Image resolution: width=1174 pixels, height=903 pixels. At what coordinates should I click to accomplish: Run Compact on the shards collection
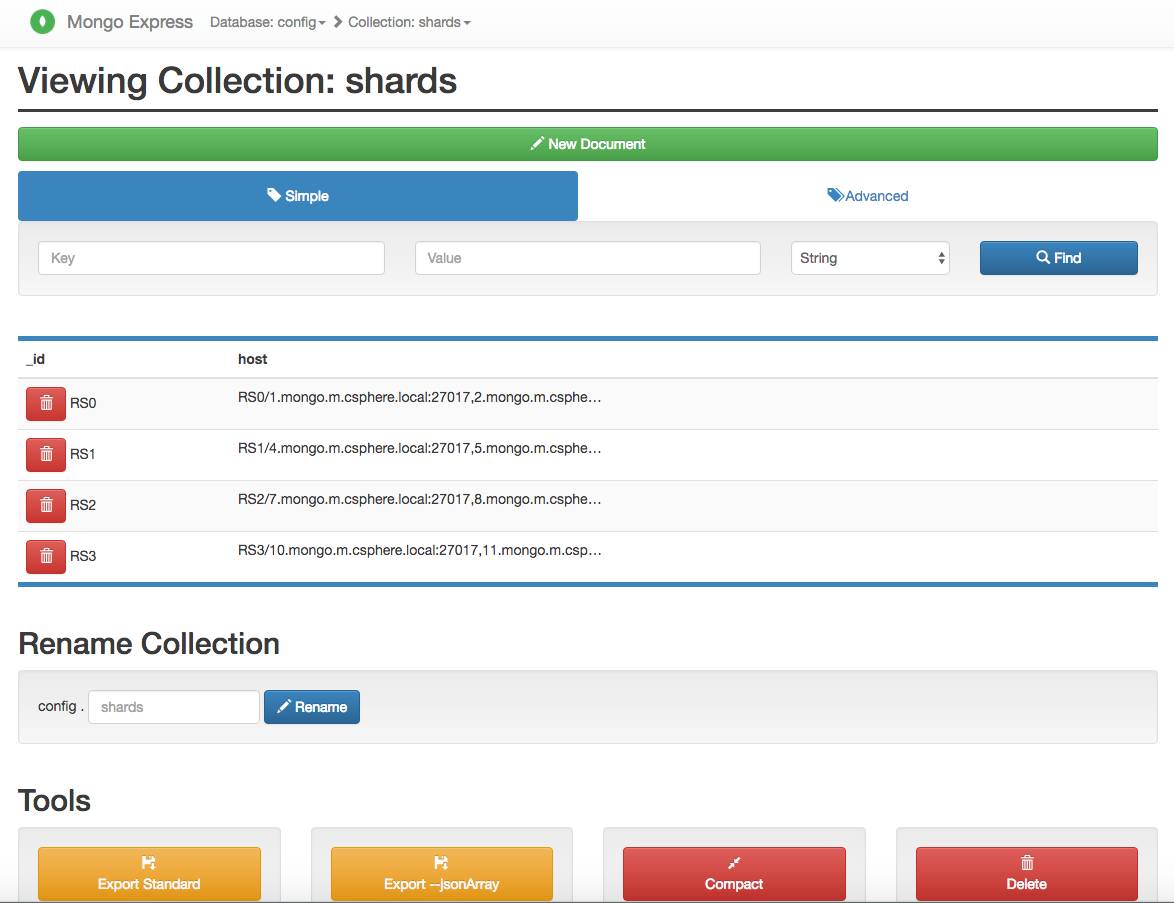[x=734, y=873]
